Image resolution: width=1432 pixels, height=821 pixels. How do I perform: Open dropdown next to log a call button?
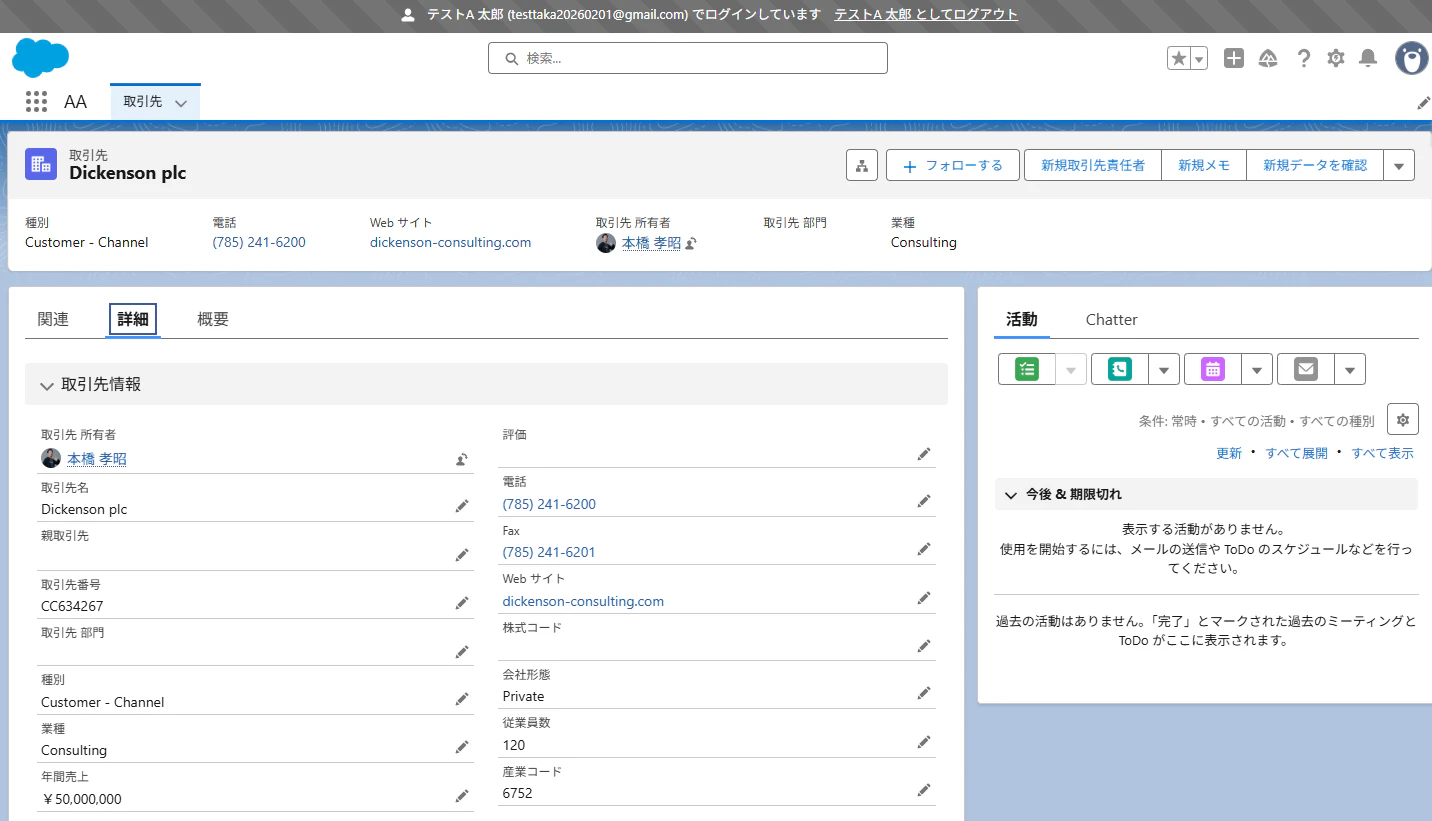[x=1164, y=370]
